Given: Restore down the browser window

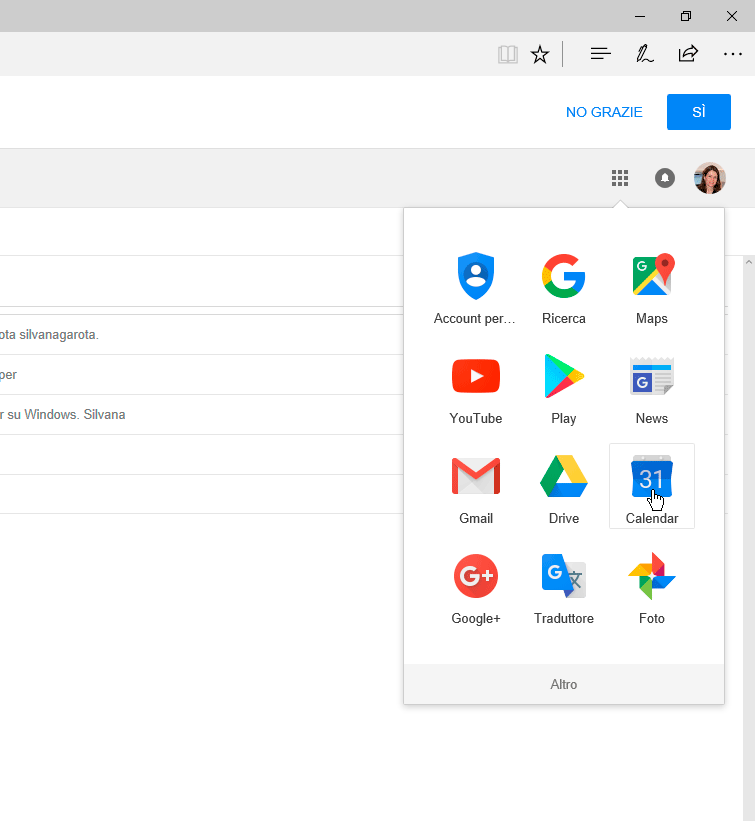Looking at the screenshot, I should (686, 16).
